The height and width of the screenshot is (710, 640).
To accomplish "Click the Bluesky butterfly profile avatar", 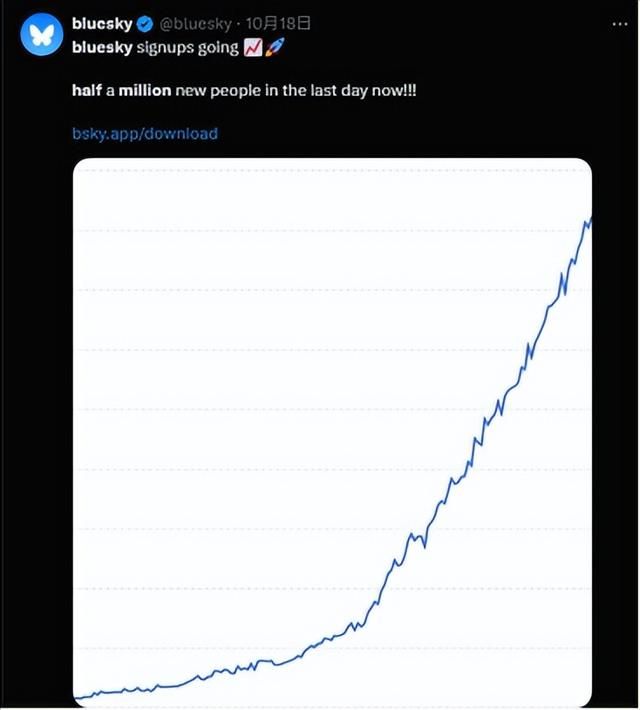I will [42, 34].
